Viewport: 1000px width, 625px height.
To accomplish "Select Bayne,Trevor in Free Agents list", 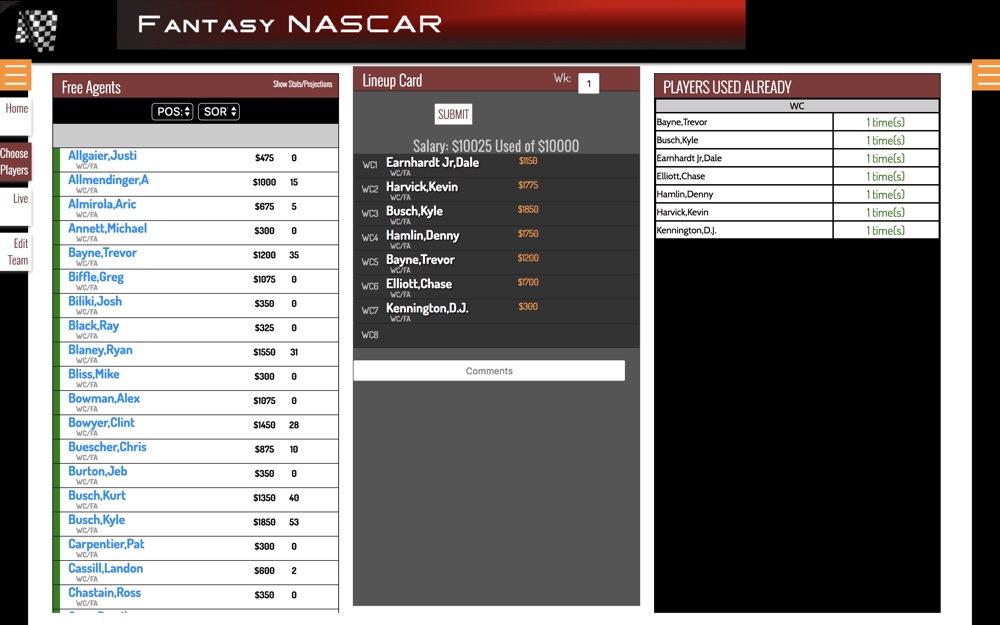I will click(102, 253).
